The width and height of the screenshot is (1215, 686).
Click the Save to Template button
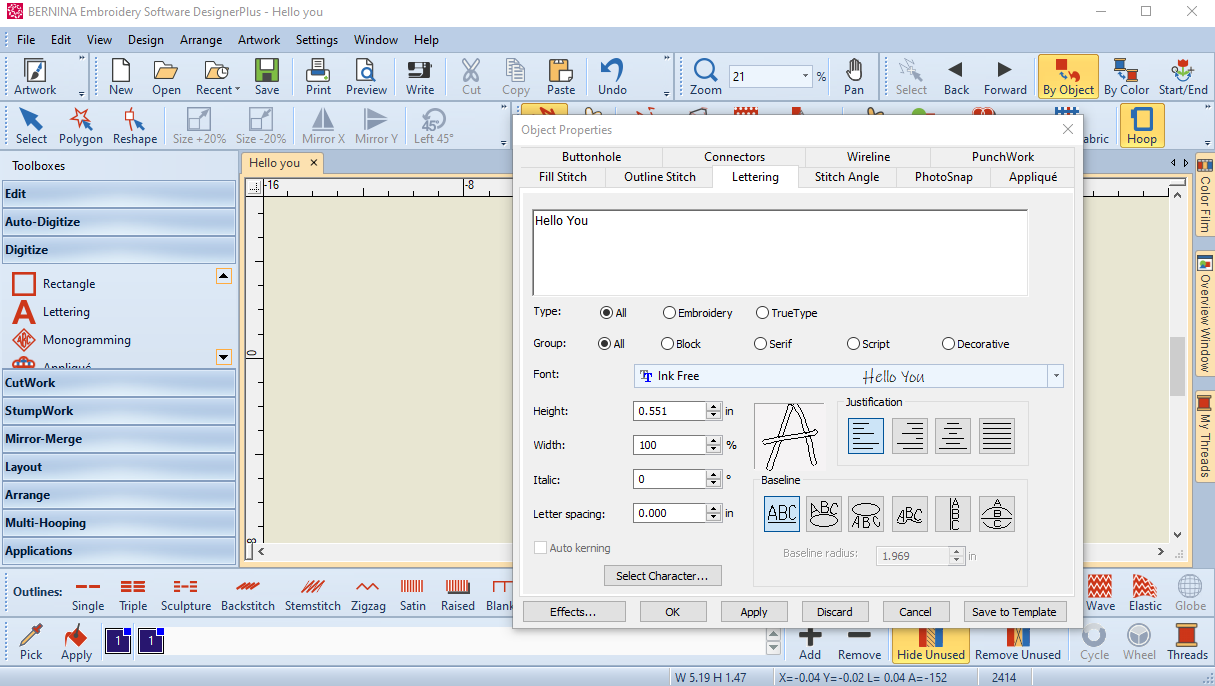[x=1014, y=612]
